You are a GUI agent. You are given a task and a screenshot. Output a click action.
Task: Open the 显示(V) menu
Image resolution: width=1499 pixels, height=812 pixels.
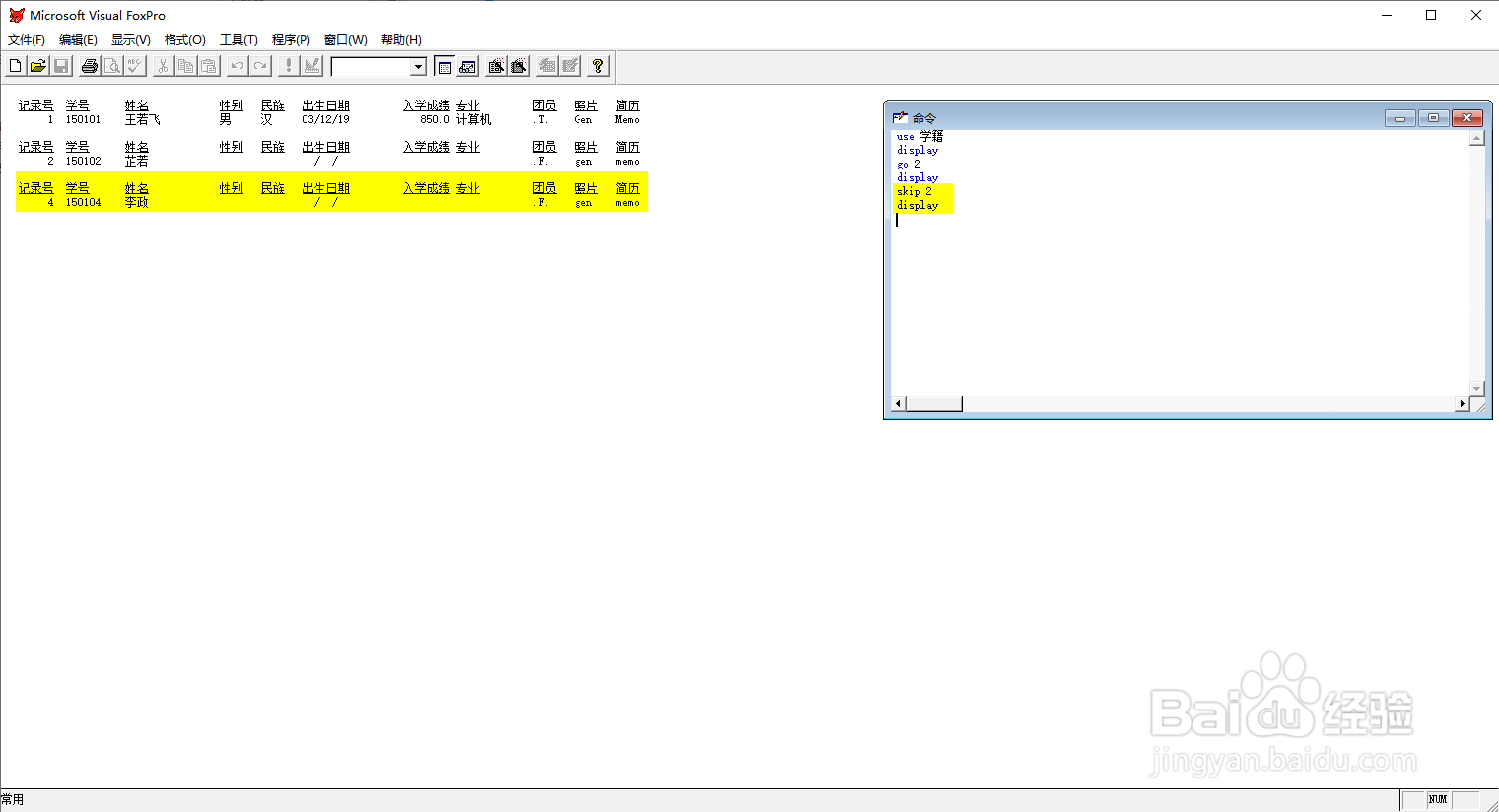pyautogui.click(x=131, y=40)
